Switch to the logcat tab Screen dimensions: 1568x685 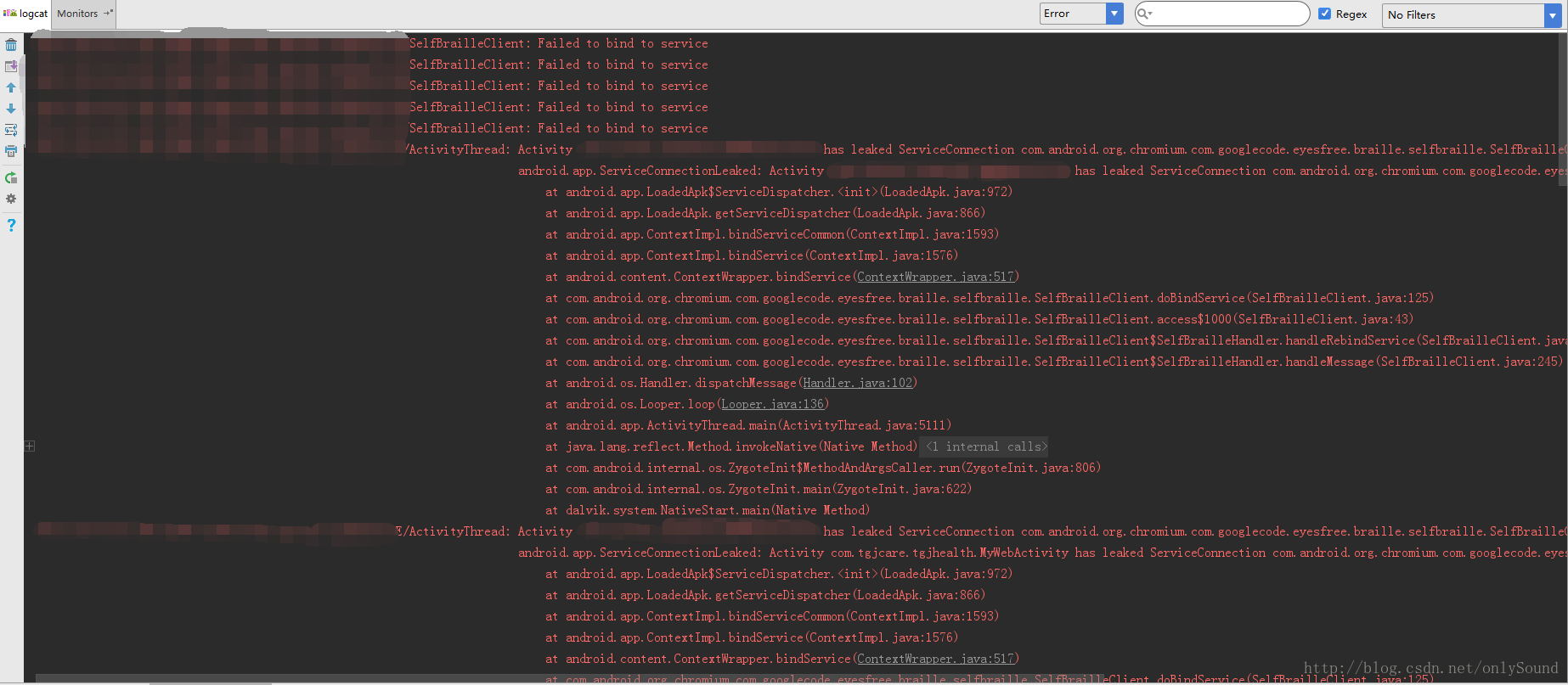26,14
